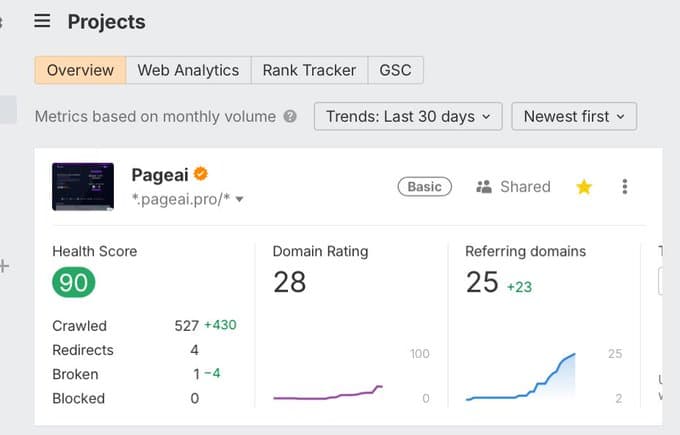Click the green Health Score 90
680x435 pixels.
[x=74, y=282]
